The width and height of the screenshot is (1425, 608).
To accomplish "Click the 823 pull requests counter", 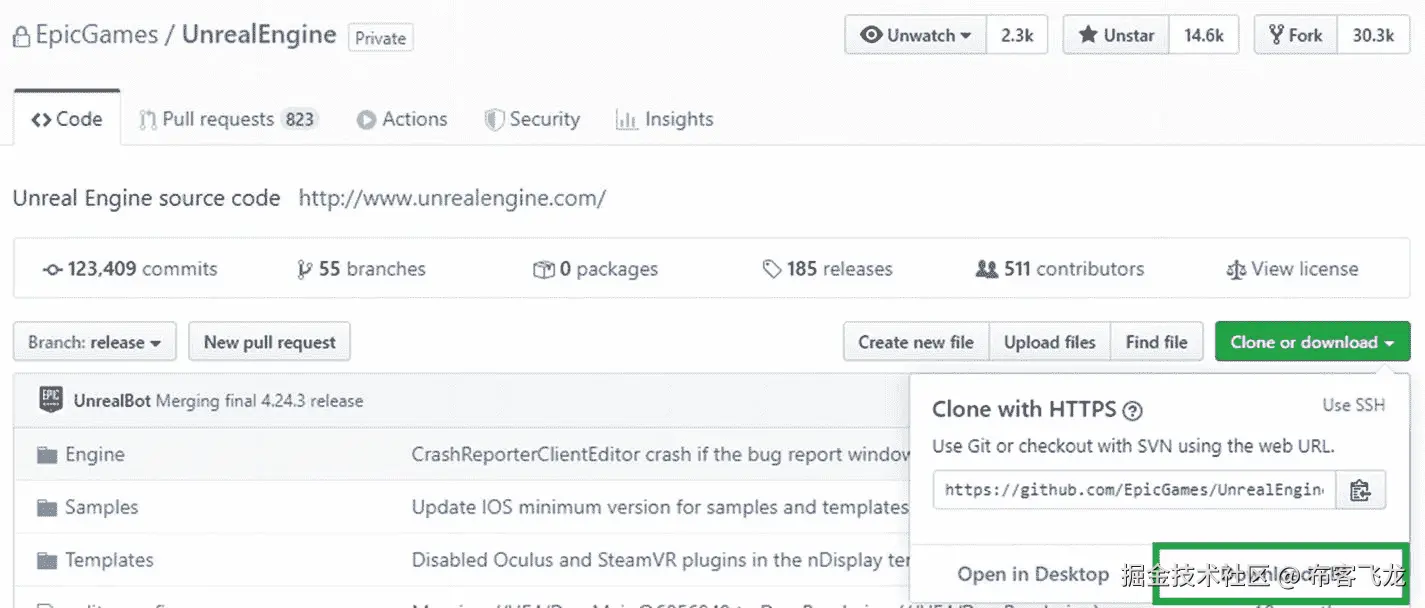I will click(300, 119).
